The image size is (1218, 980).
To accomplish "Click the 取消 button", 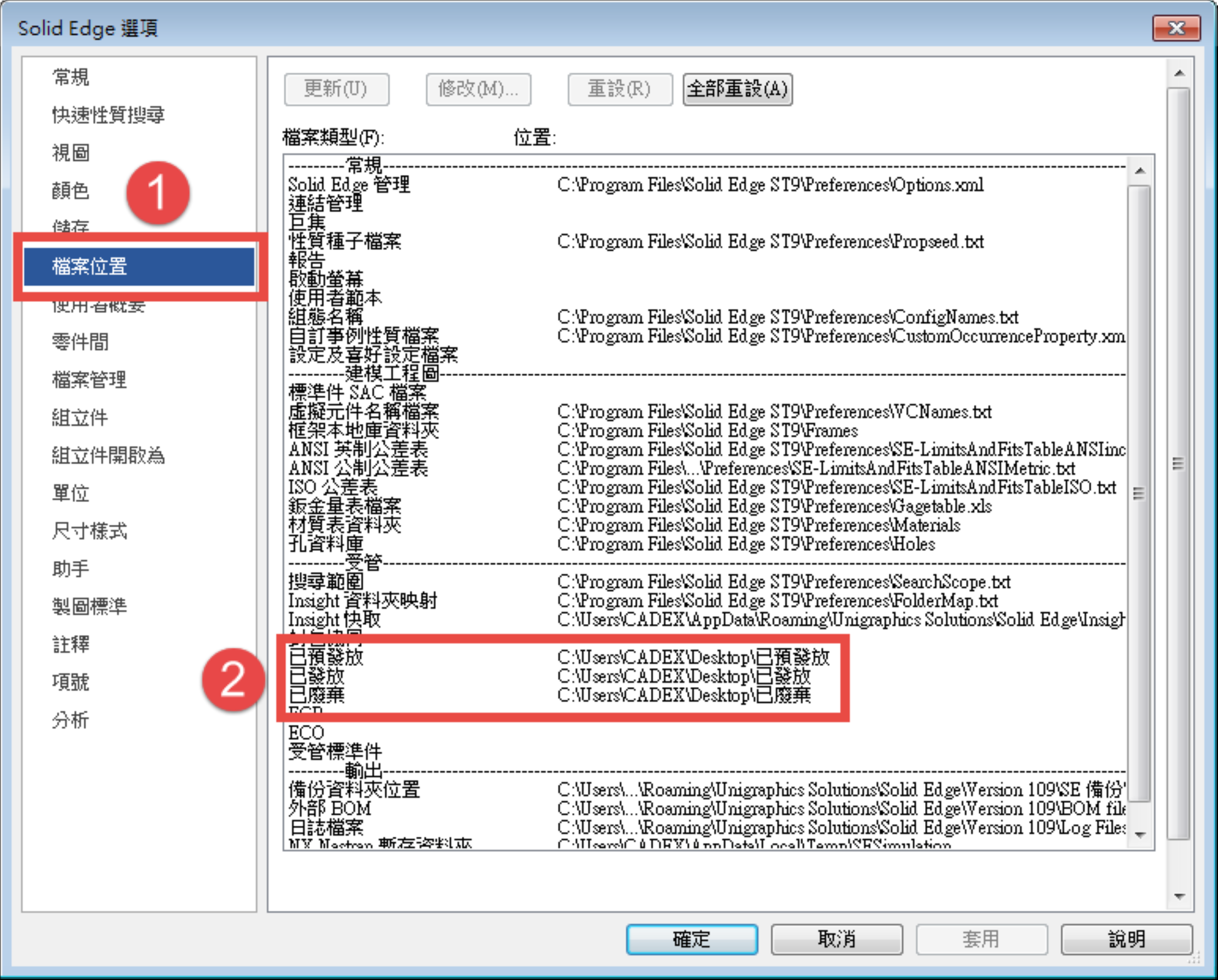I will pos(837,939).
